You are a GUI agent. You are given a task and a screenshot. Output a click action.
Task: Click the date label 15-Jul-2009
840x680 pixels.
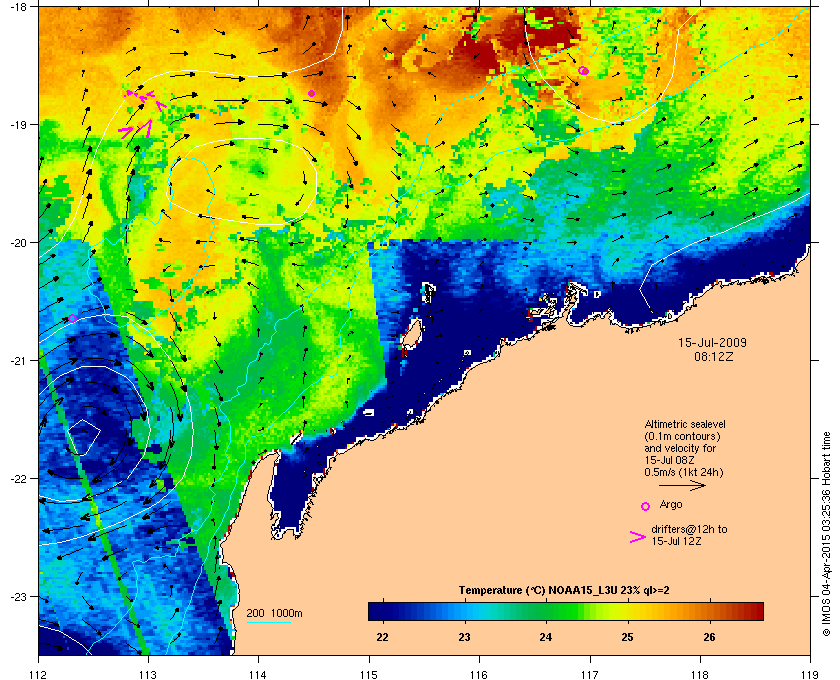point(712,342)
